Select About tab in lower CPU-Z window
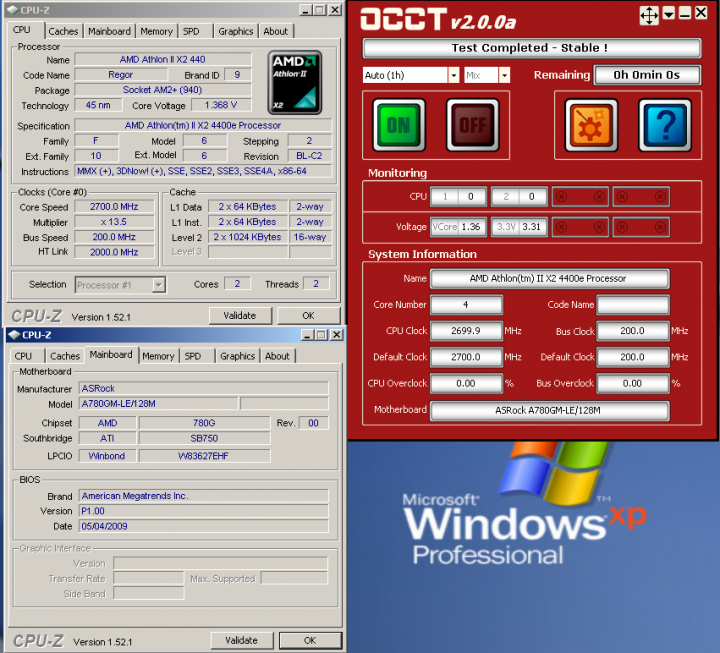Viewport: 720px width, 653px height. tap(277, 356)
